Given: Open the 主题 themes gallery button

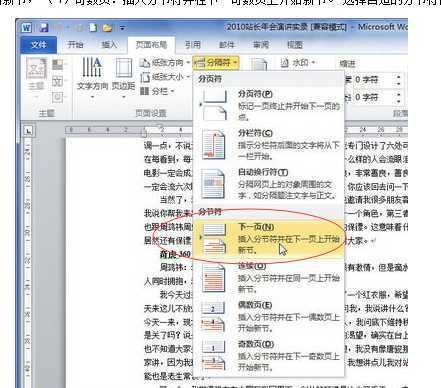Looking at the screenshot, I should pos(36,78).
